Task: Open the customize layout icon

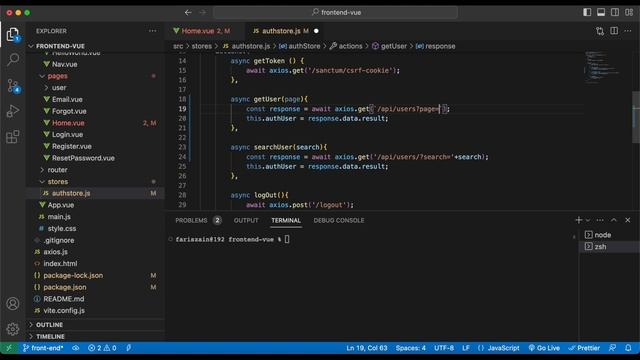Action: [629, 12]
